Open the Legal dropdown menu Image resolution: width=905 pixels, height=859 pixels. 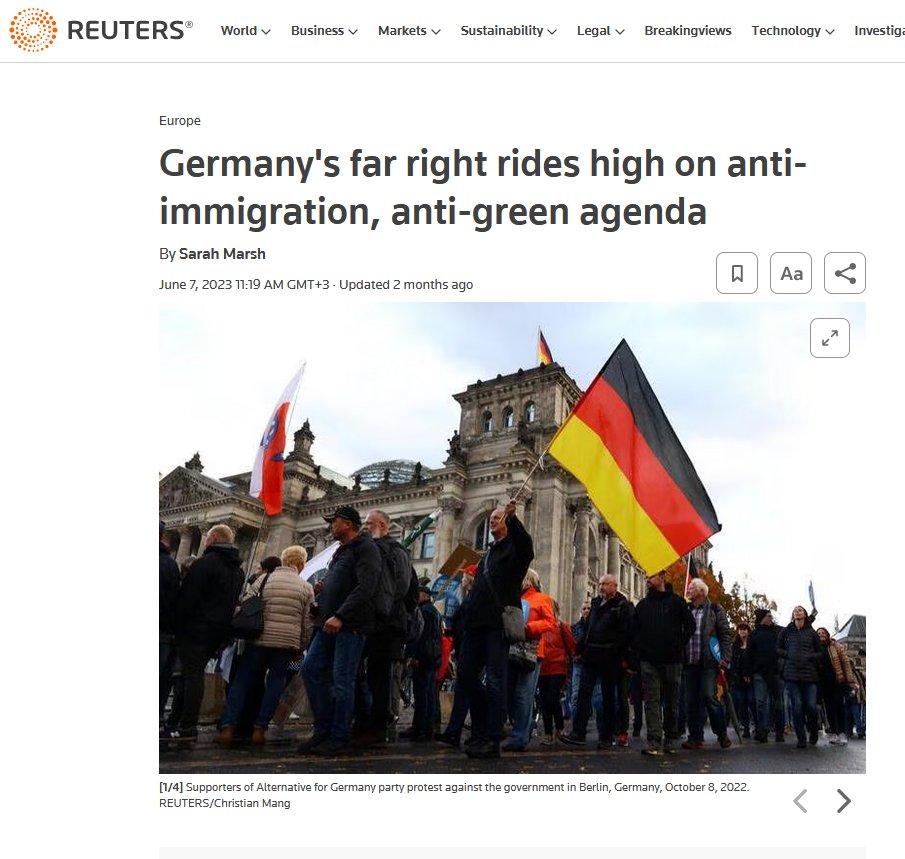600,31
